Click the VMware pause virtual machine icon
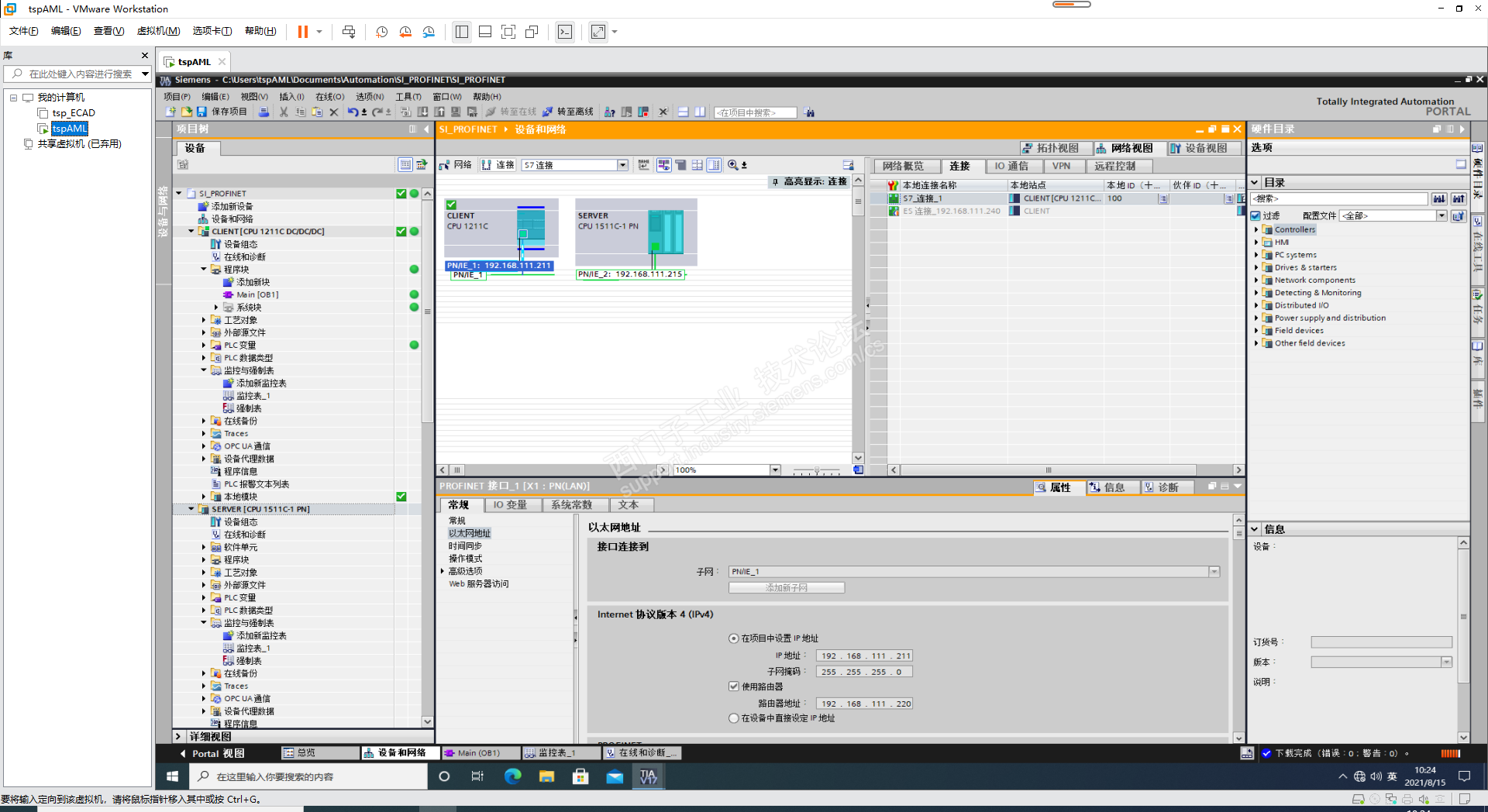 [x=303, y=32]
